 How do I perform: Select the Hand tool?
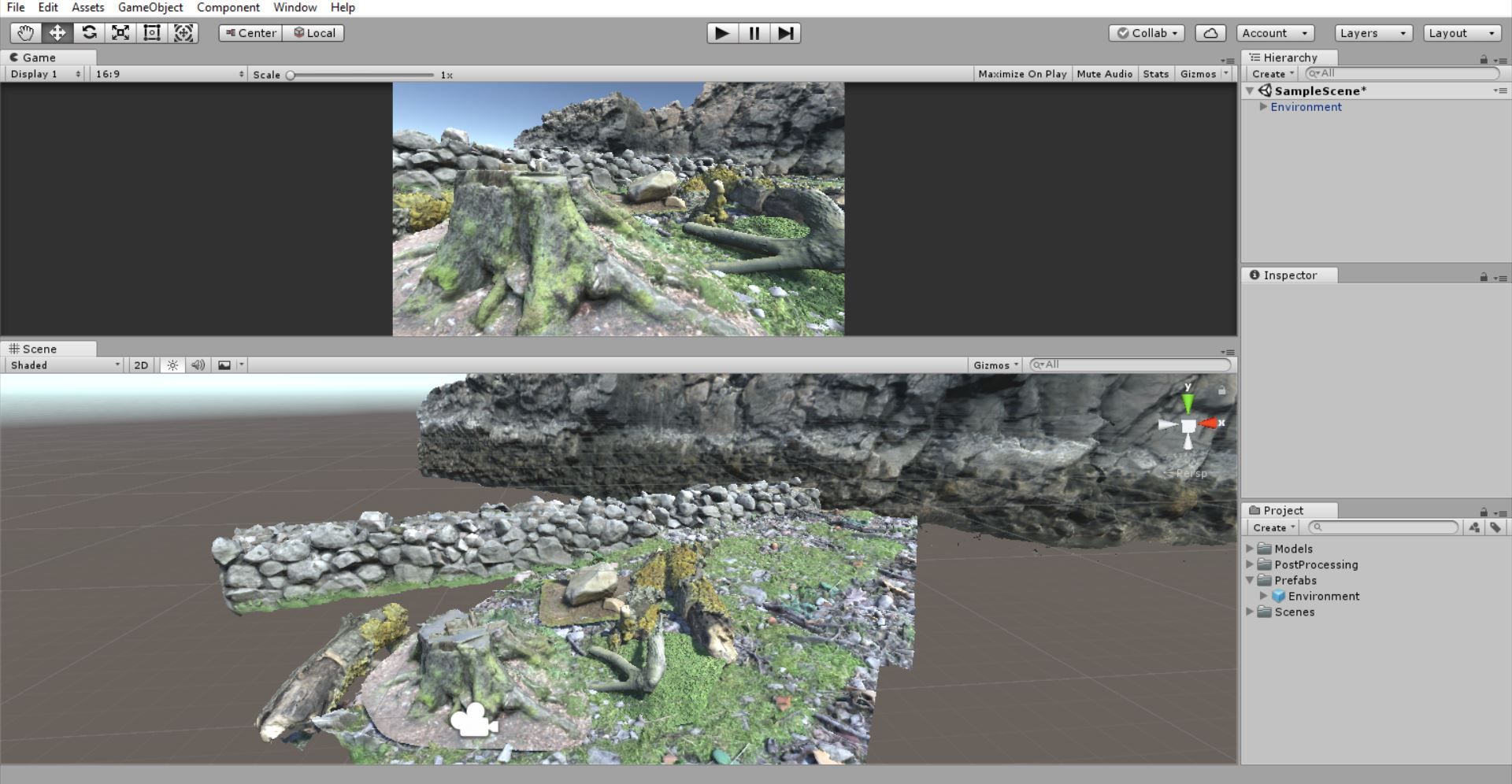(25, 33)
